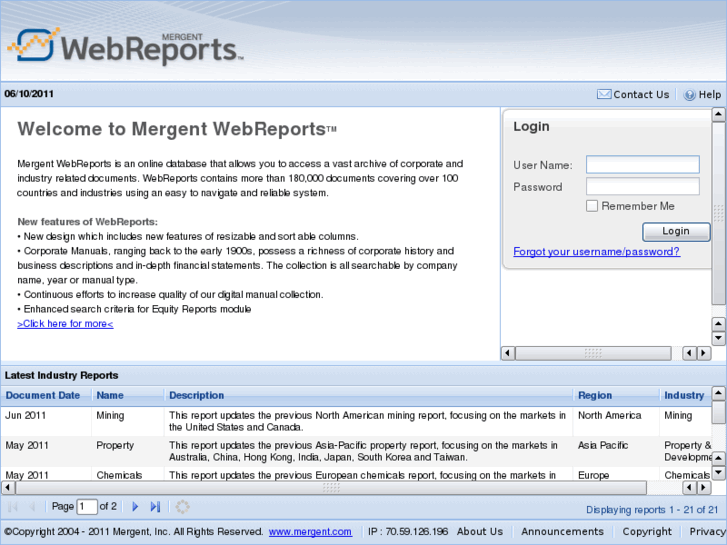Click the Help question mark icon
727x545 pixels.
coord(689,95)
